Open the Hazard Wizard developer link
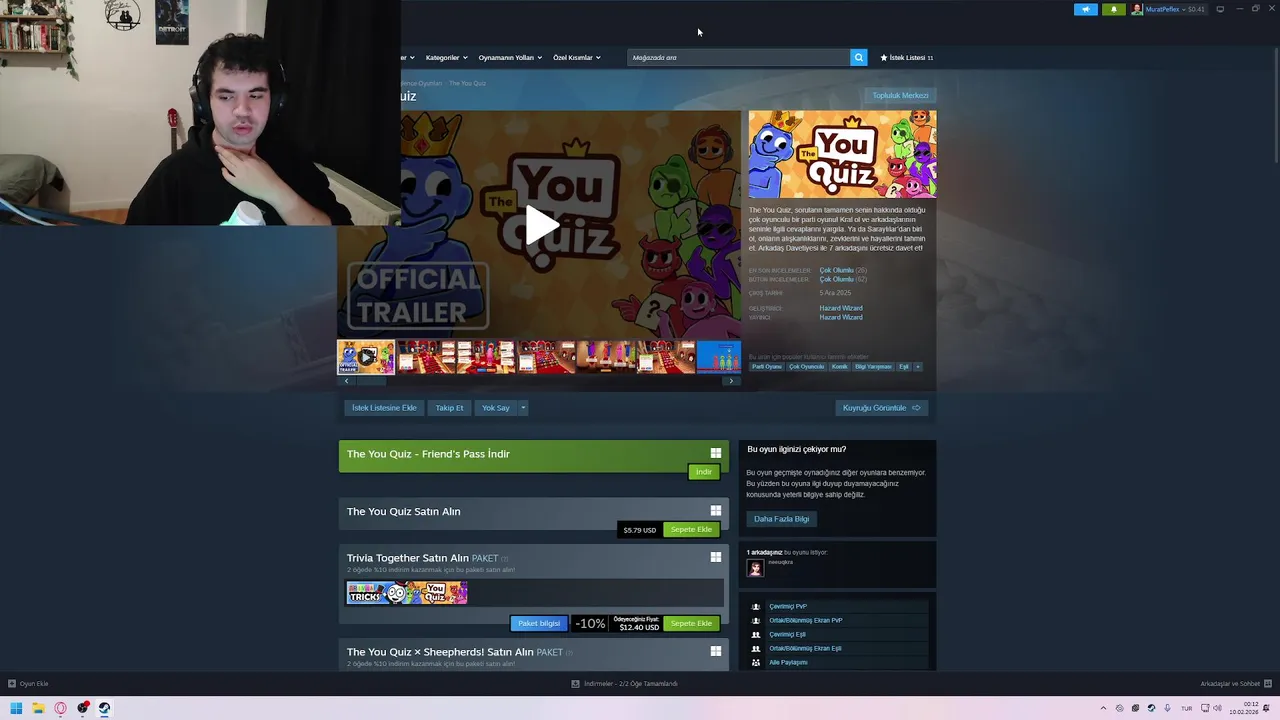Image resolution: width=1280 pixels, height=720 pixels. [841, 308]
